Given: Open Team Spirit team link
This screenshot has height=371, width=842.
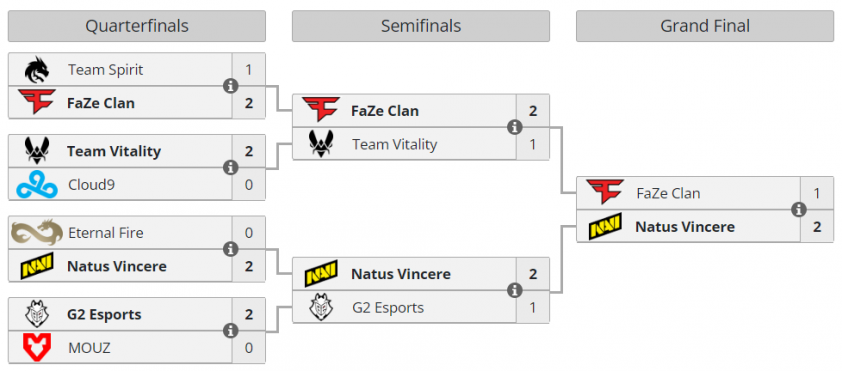Looking at the screenshot, I should 106,70.
